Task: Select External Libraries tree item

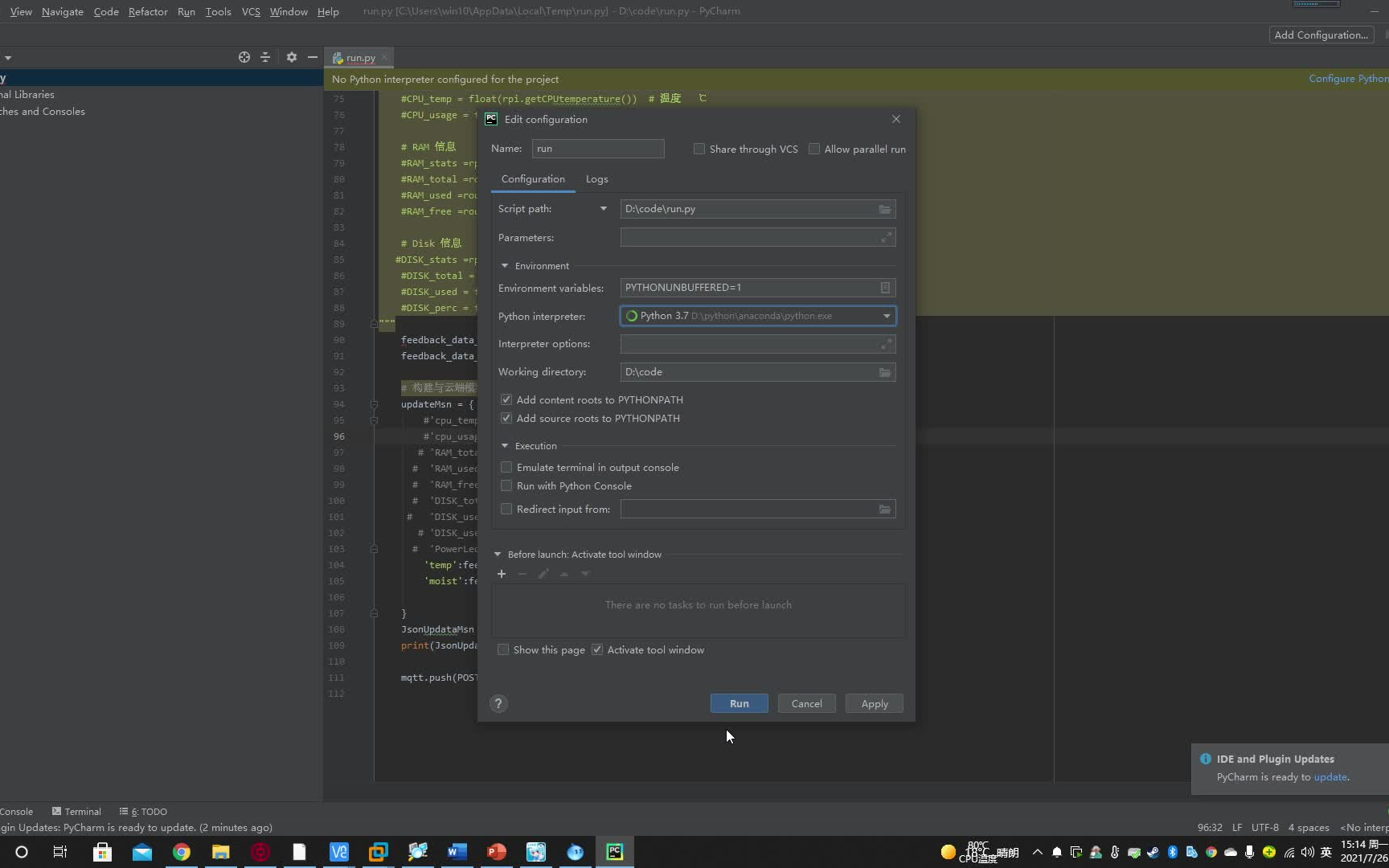Action: [27, 95]
